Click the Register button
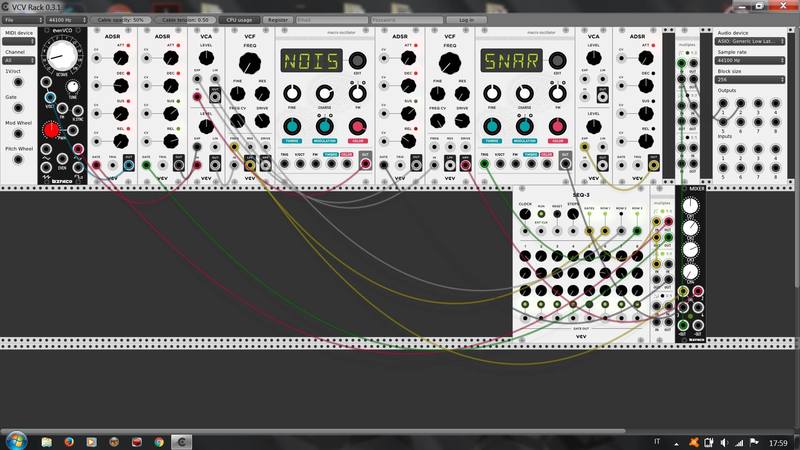This screenshot has width=800, height=450. [x=278, y=19]
